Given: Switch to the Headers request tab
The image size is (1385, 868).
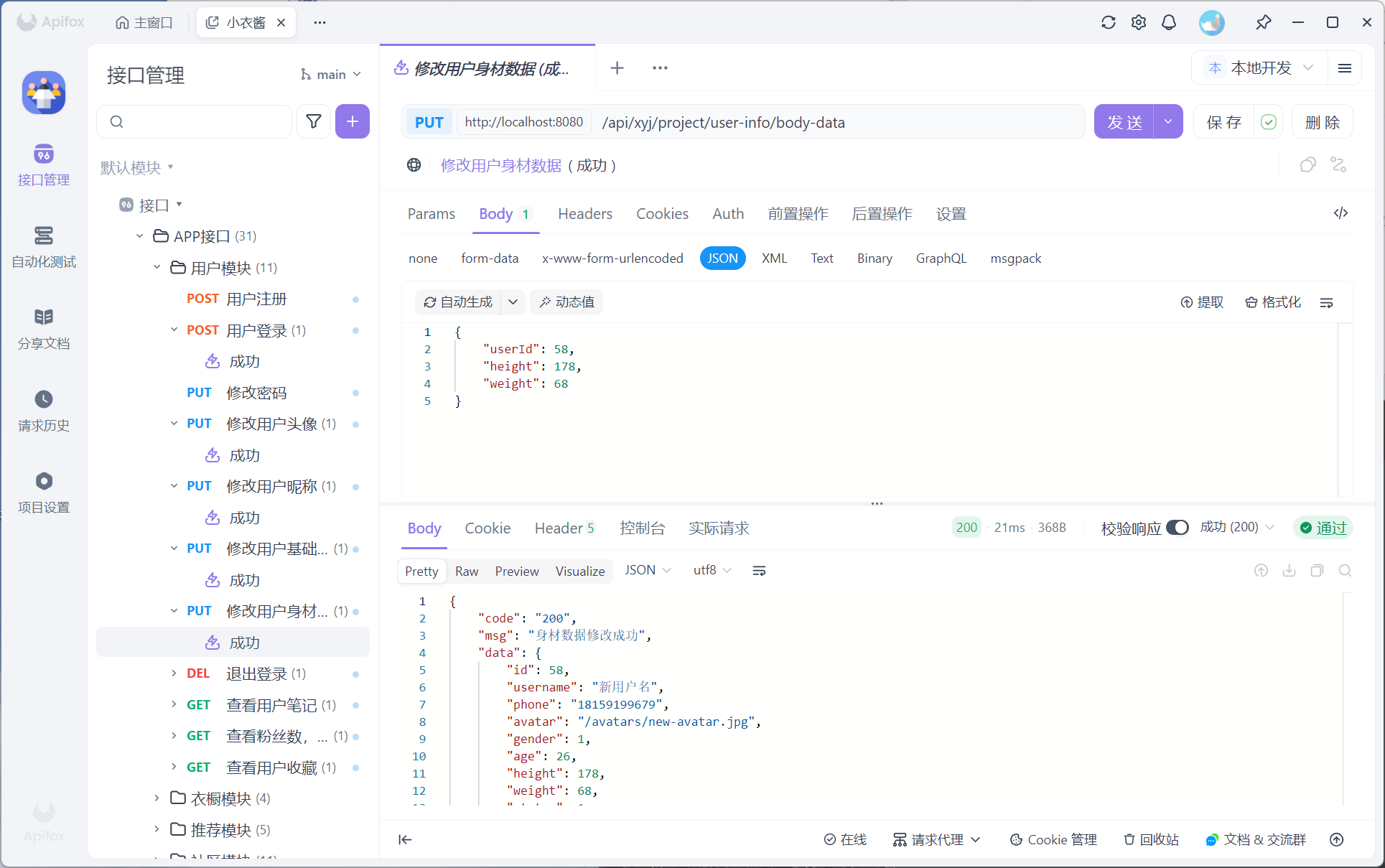Looking at the screenshot, I should pos(584,214).
